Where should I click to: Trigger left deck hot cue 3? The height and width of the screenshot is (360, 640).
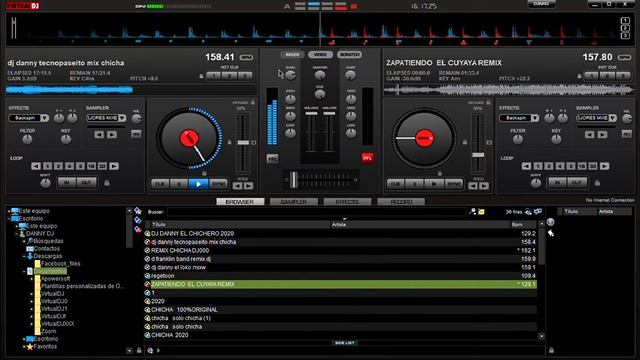pos(245,76)
